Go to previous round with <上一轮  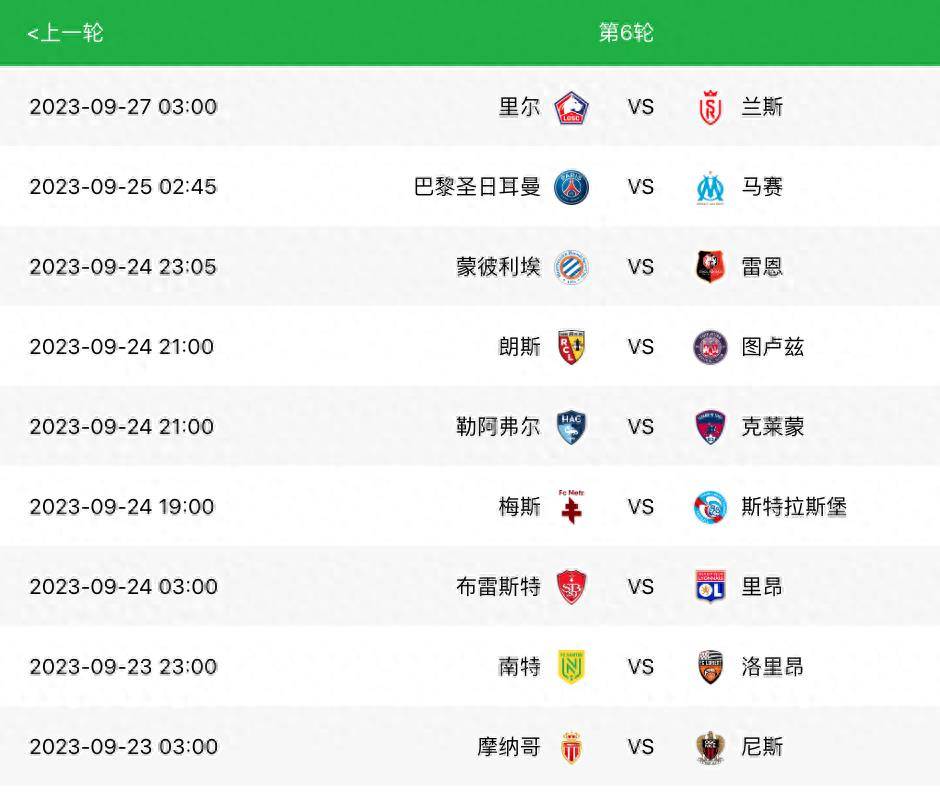tap(65, 33)
